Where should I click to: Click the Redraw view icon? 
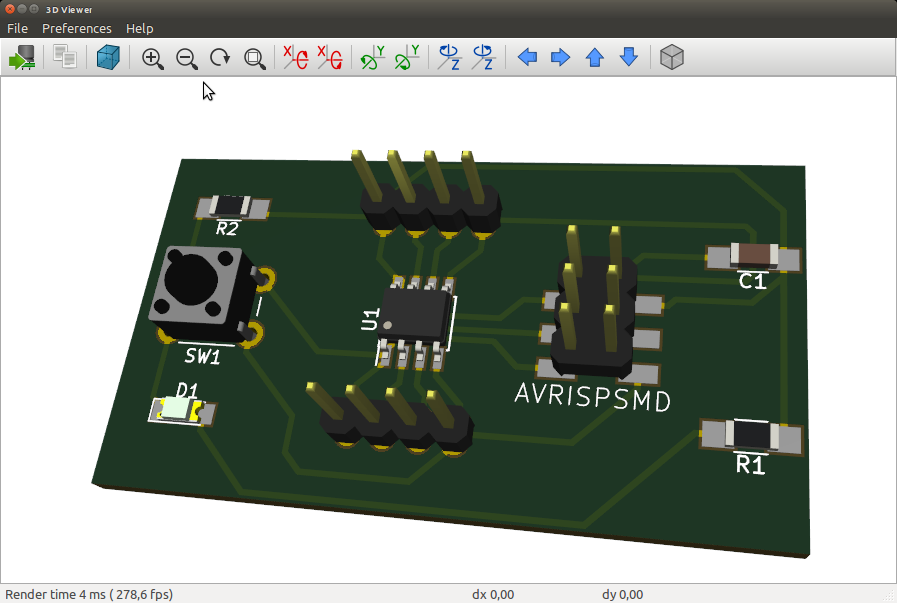(x=220, y=58)
